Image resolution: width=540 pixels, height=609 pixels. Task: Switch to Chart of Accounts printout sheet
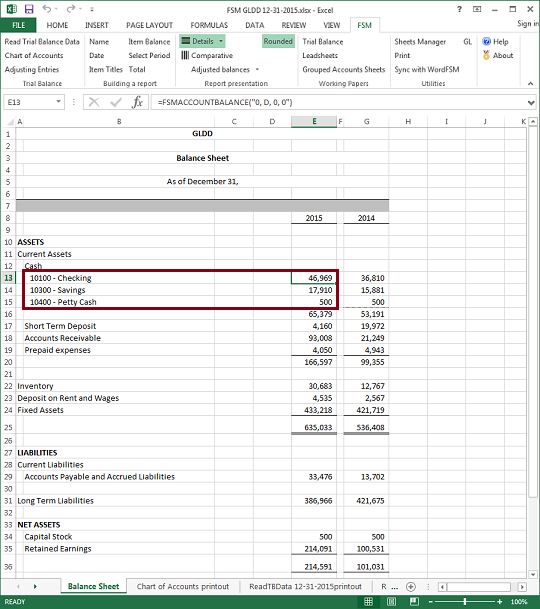[183, 586]
